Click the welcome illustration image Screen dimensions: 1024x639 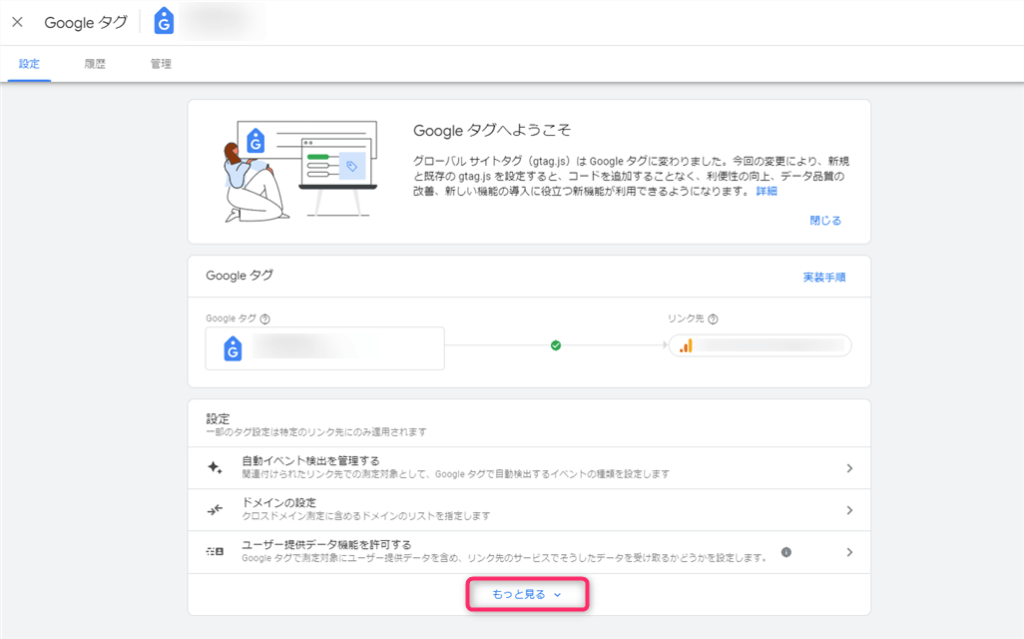(x=299, y=171)
